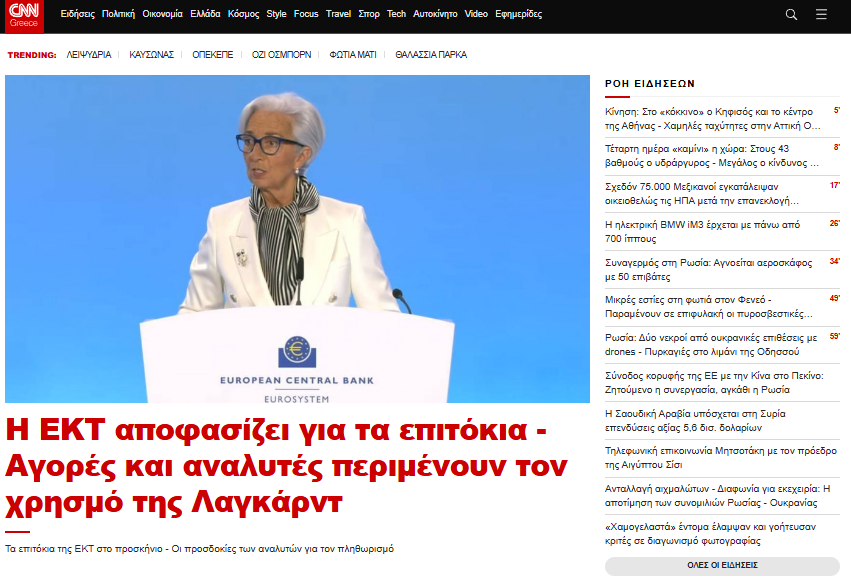Select Travel in the navigation bar
The height and width of the screenshot is (586, 851).
coord(338,14)
